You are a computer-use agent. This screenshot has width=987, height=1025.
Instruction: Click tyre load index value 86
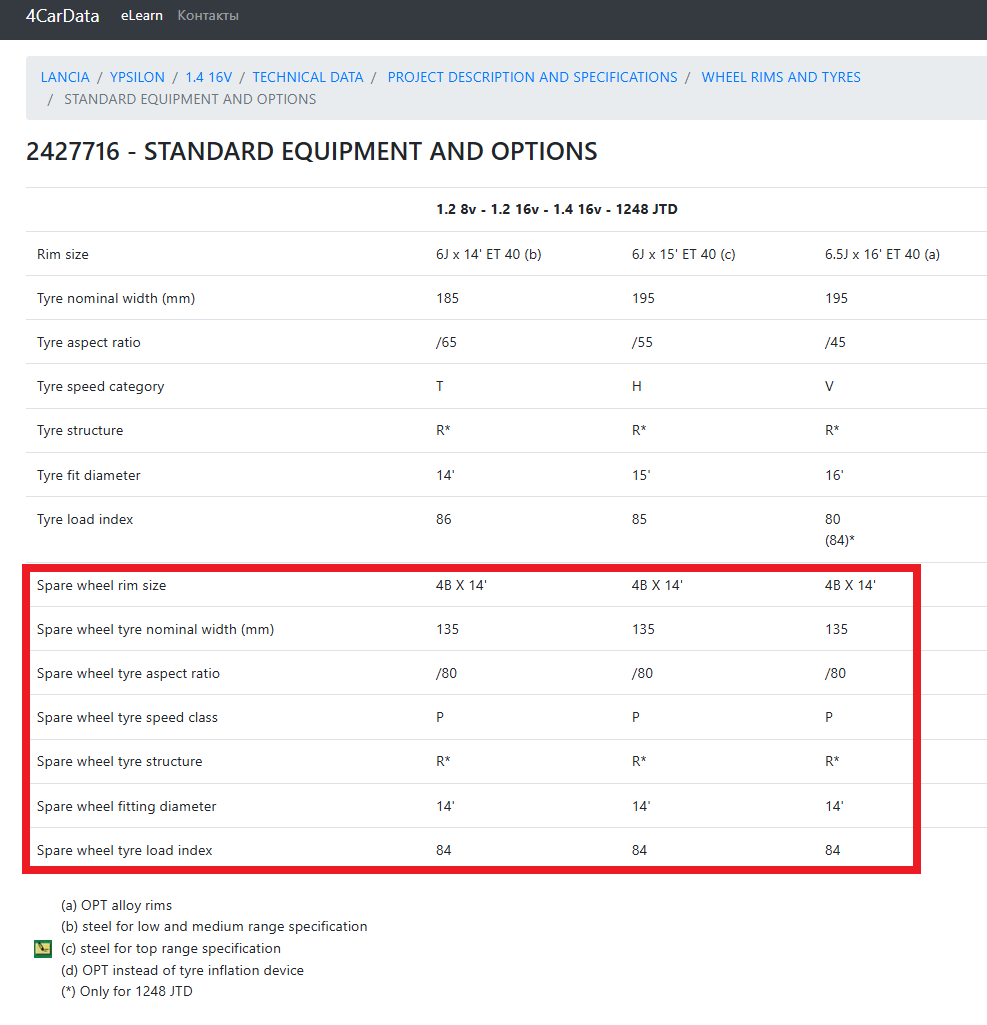tap(444, 519)
